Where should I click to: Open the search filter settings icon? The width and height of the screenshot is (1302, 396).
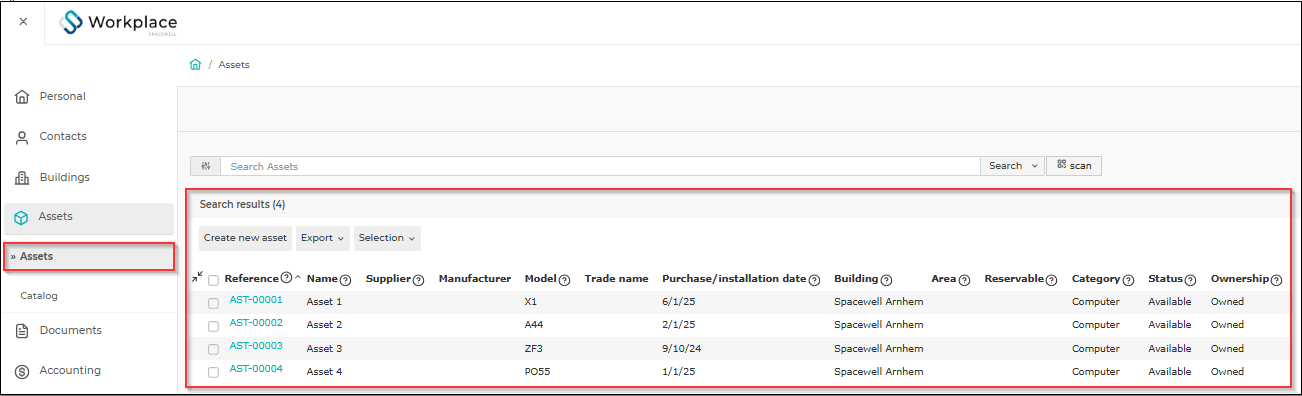[205, 166]
